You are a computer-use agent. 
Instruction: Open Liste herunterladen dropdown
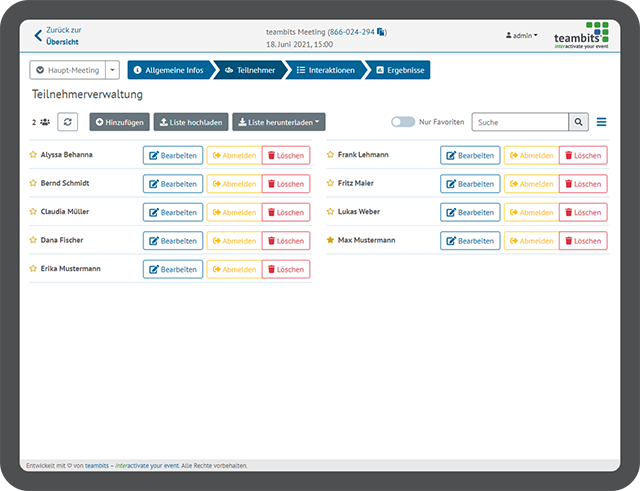pyautogui.click(x=279, y=122)
